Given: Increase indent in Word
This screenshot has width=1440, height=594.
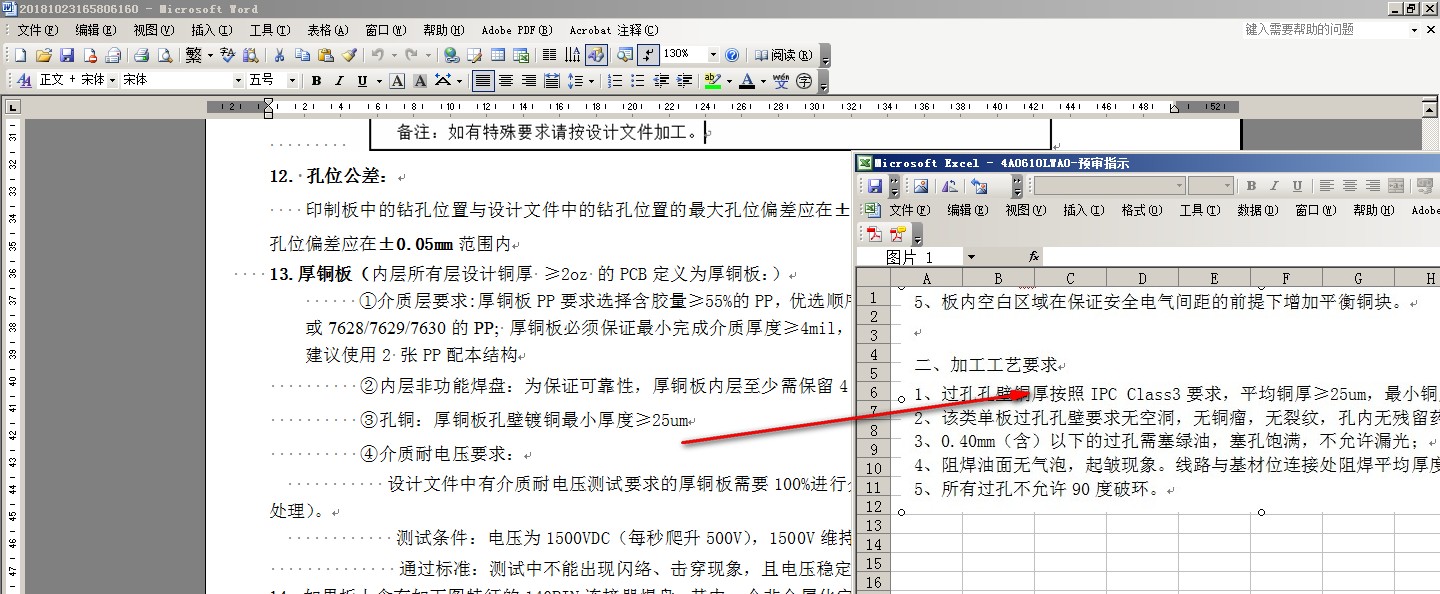Looking at the screenshot, I should pyautogui.click(x=684, y=80).
